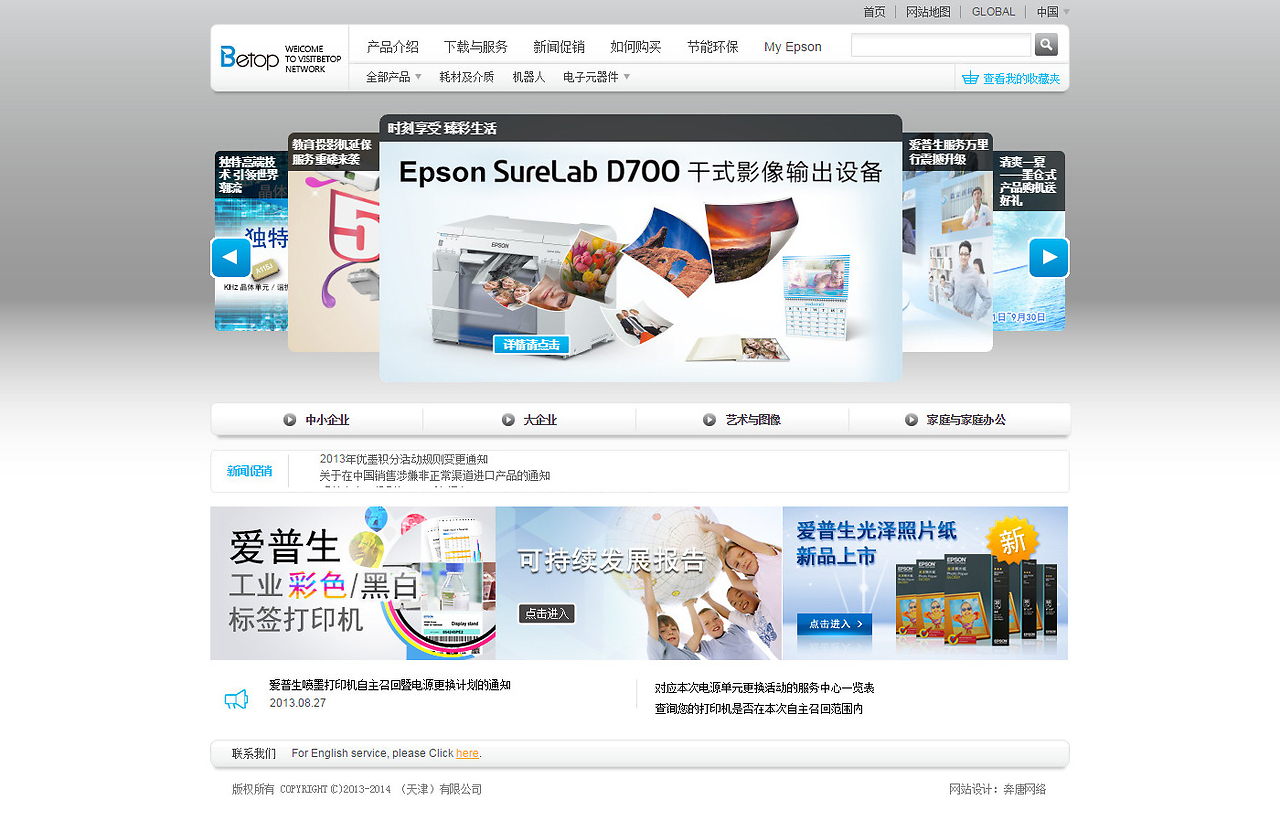The width and height of the screenshot is (1280, 821).
Task: Open the 产品介绍 menu
Action: 393,47
